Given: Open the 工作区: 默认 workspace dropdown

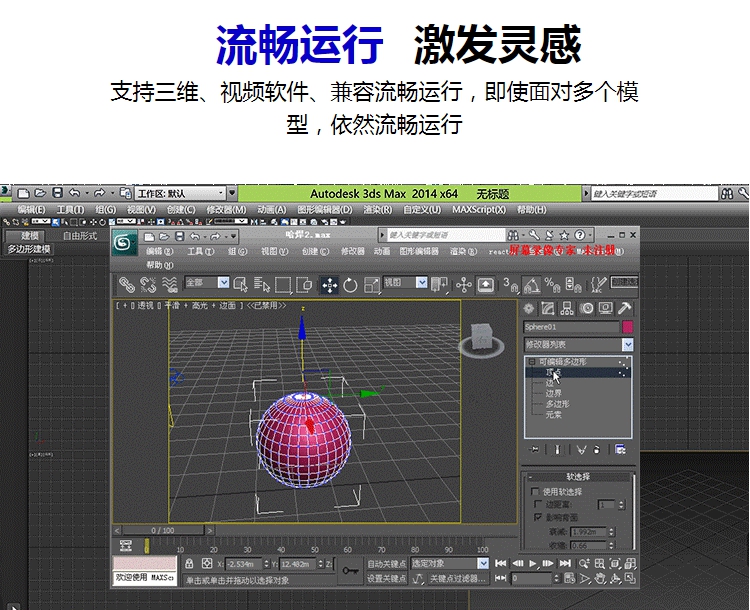Looking at the screenshot, I should pyautogui.click(x=180, y=193).
